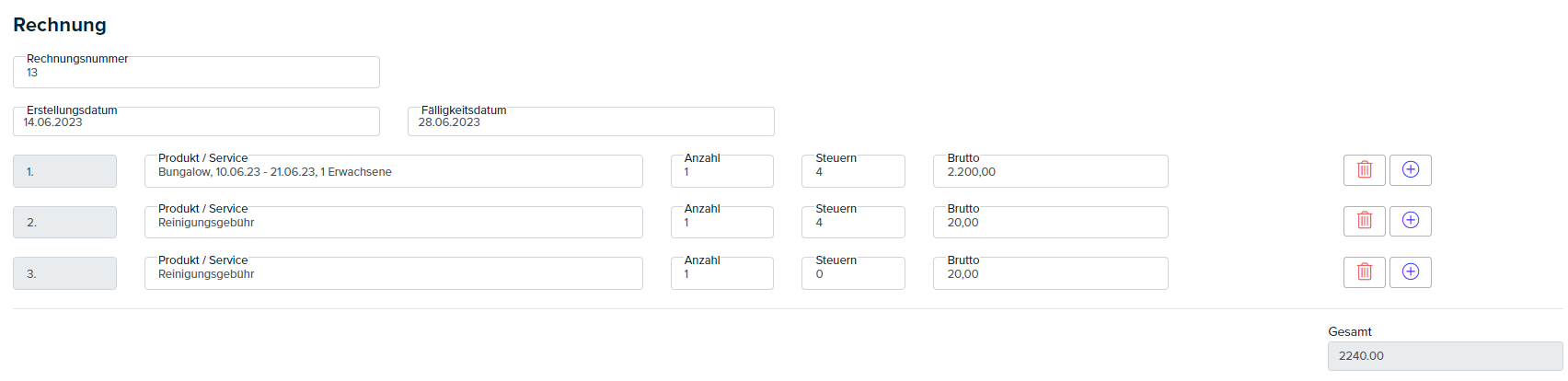Viewport: 1568px width, 381px height.
Task: Delete the Bungalow line item with trash icon
Action: click(x=1364, y=170)
